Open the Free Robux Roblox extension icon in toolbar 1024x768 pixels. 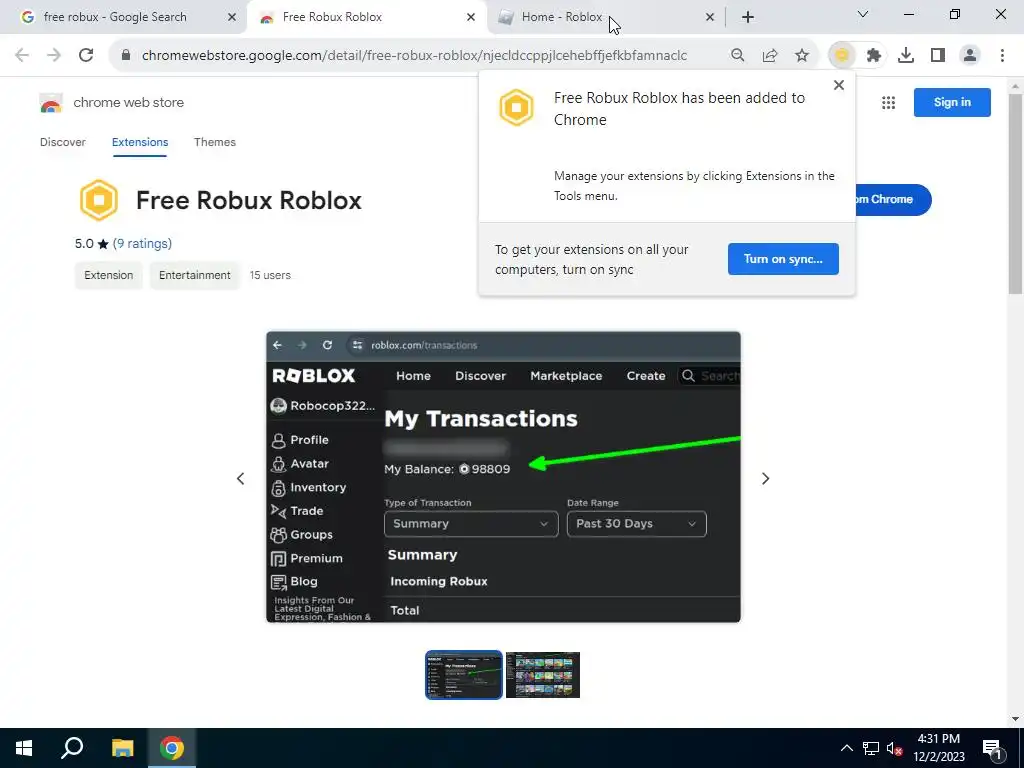[x=842, y=56]
